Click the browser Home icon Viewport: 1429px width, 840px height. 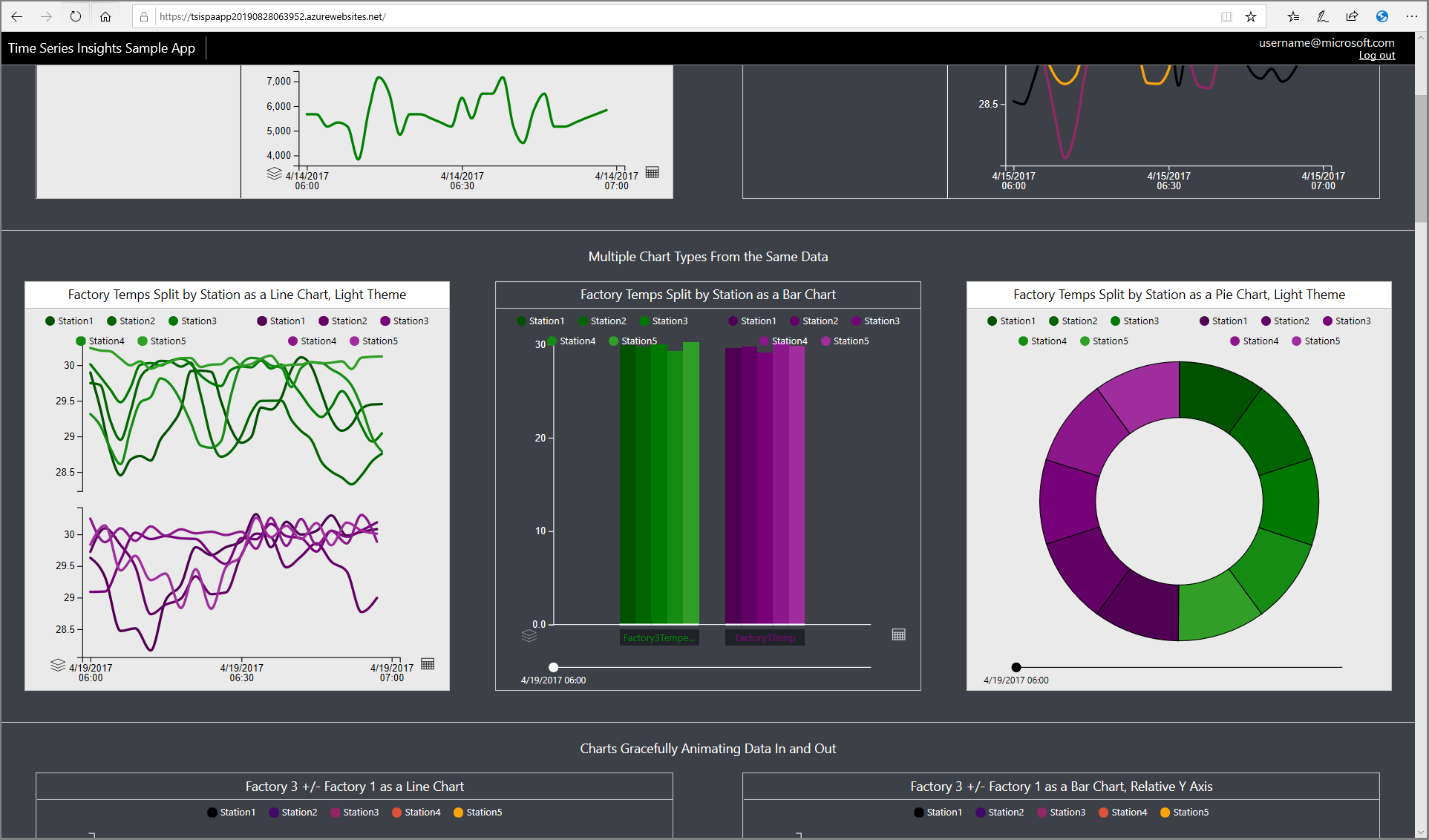click(x=105, y=16)
